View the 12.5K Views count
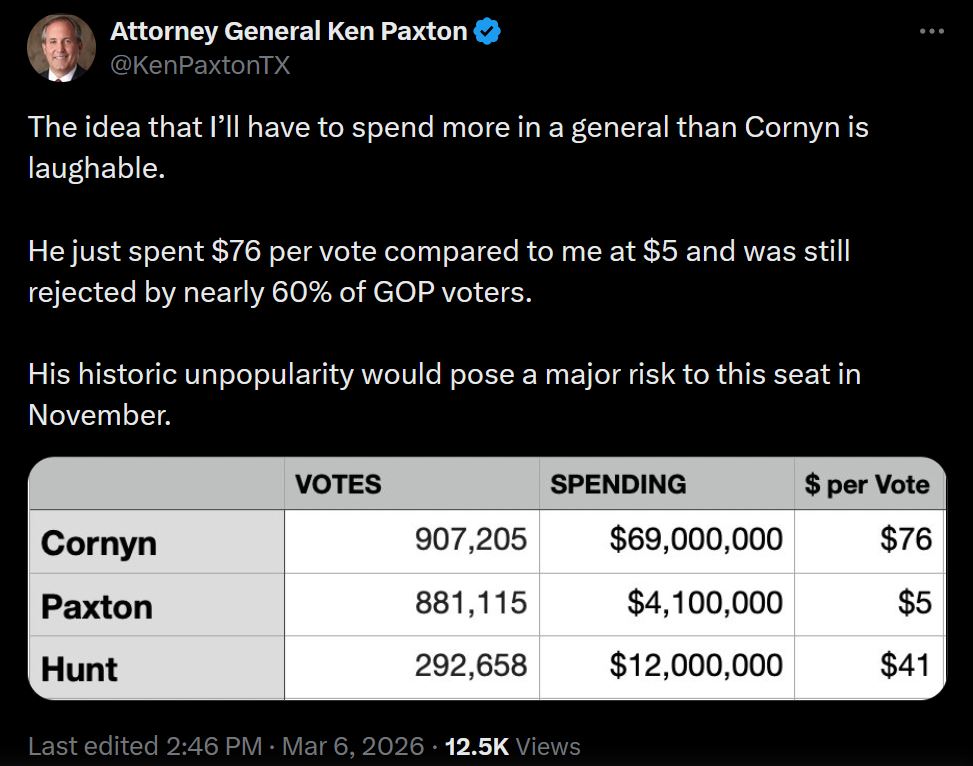 click(512, 746)
